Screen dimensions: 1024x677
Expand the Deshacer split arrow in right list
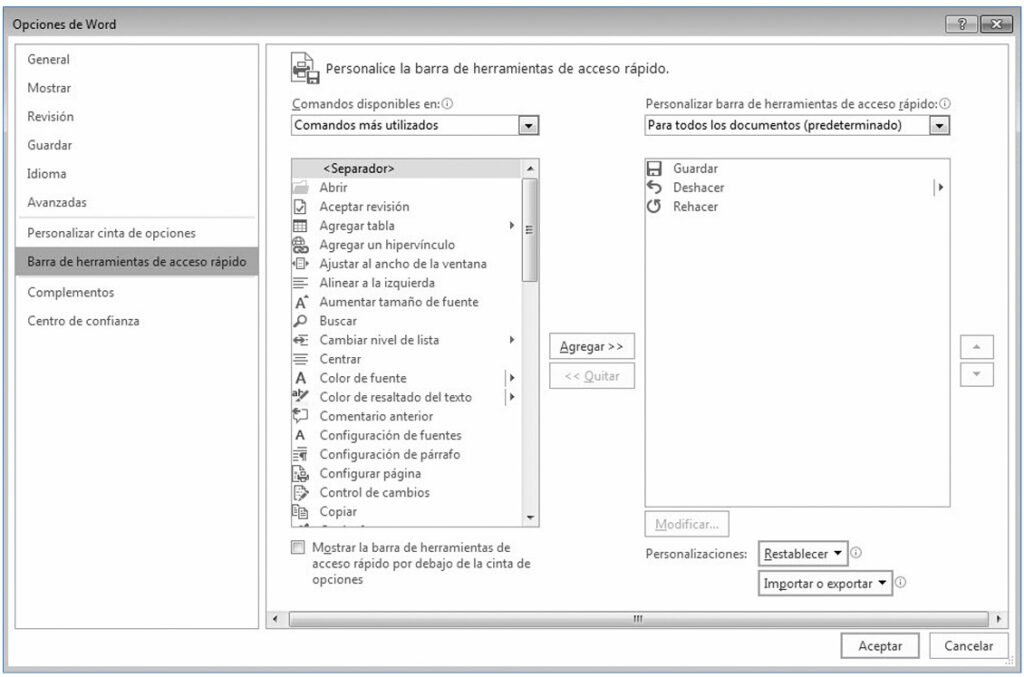(940, 187)
